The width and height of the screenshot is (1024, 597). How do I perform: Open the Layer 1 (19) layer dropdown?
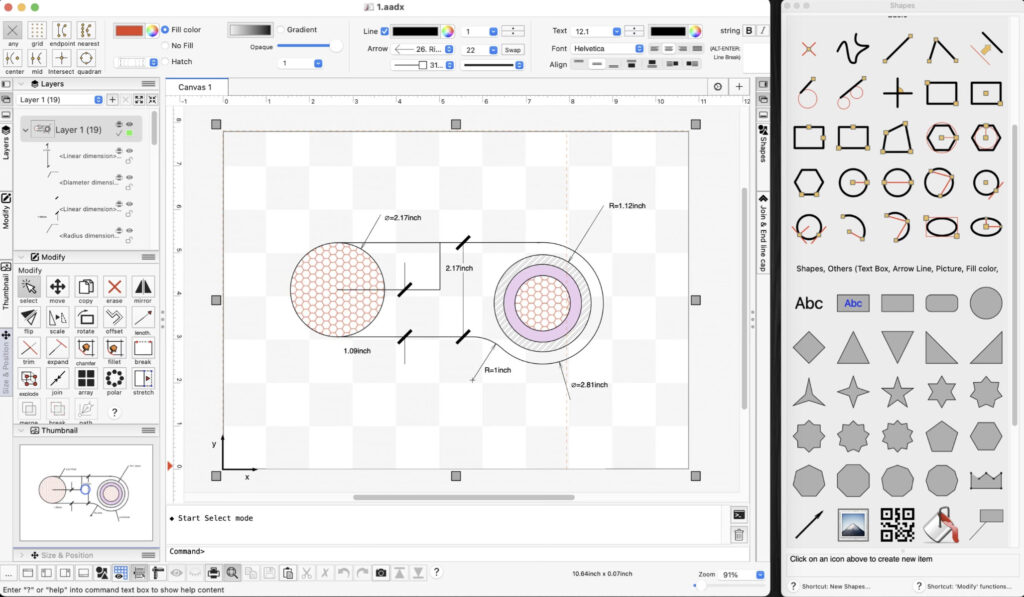click(98, 100)
